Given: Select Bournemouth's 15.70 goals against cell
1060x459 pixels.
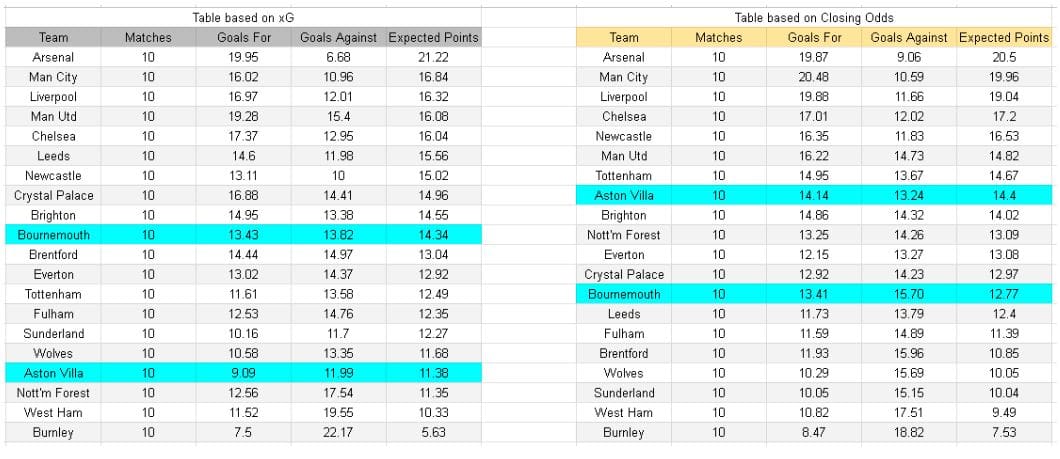Looking at the screenshot, I should 909,294.
